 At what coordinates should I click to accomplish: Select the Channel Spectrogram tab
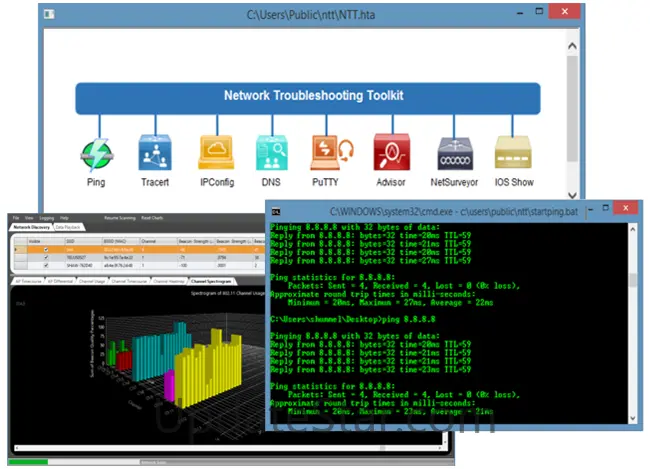(x=211, y=281)
